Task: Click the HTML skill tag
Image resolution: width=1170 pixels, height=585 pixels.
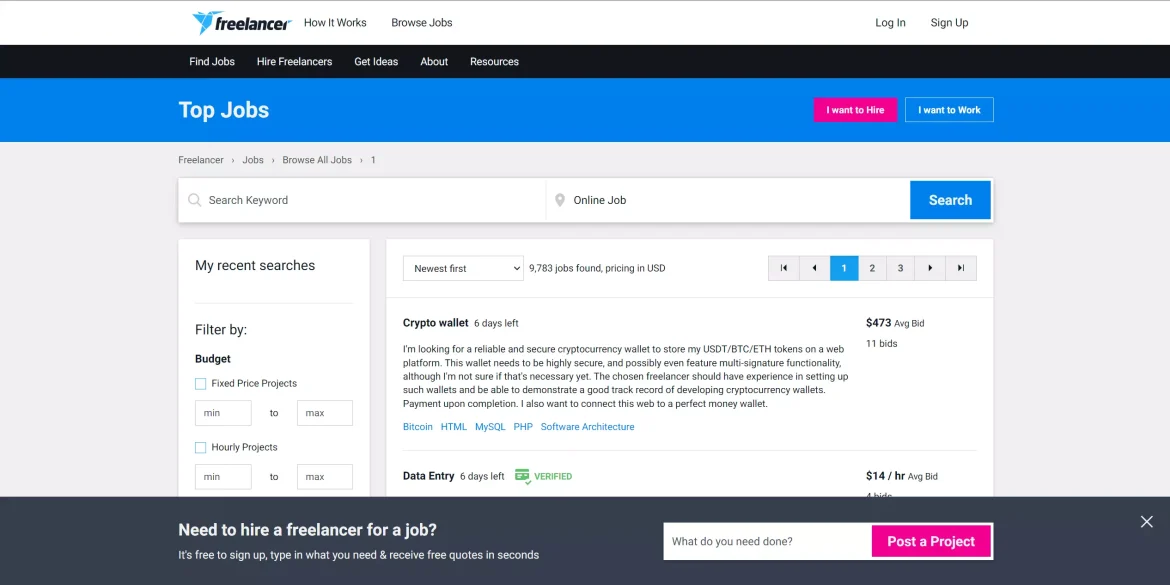Action: (454, 427)
